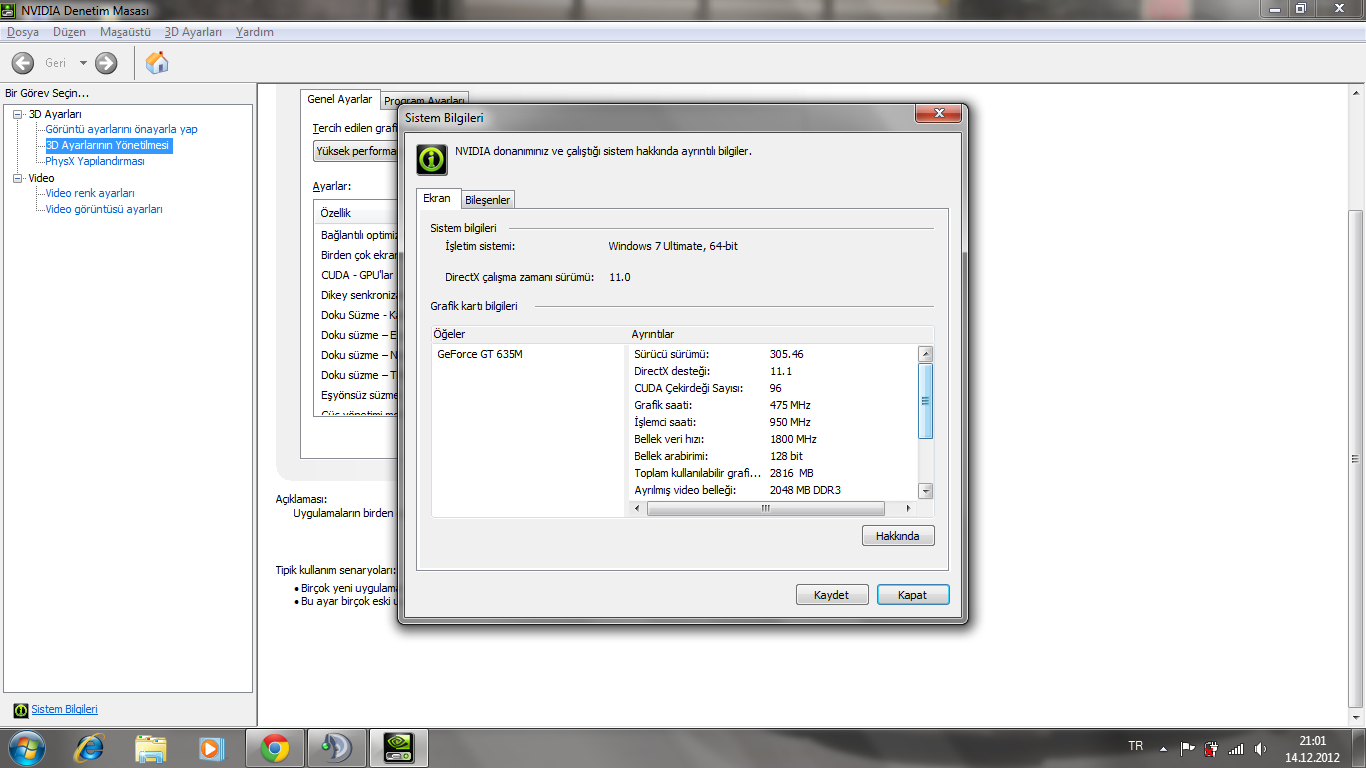Open Windows Explorer folder from the taskbar
The height and width of the screenshot is (768, 1366).
(151, 748)
